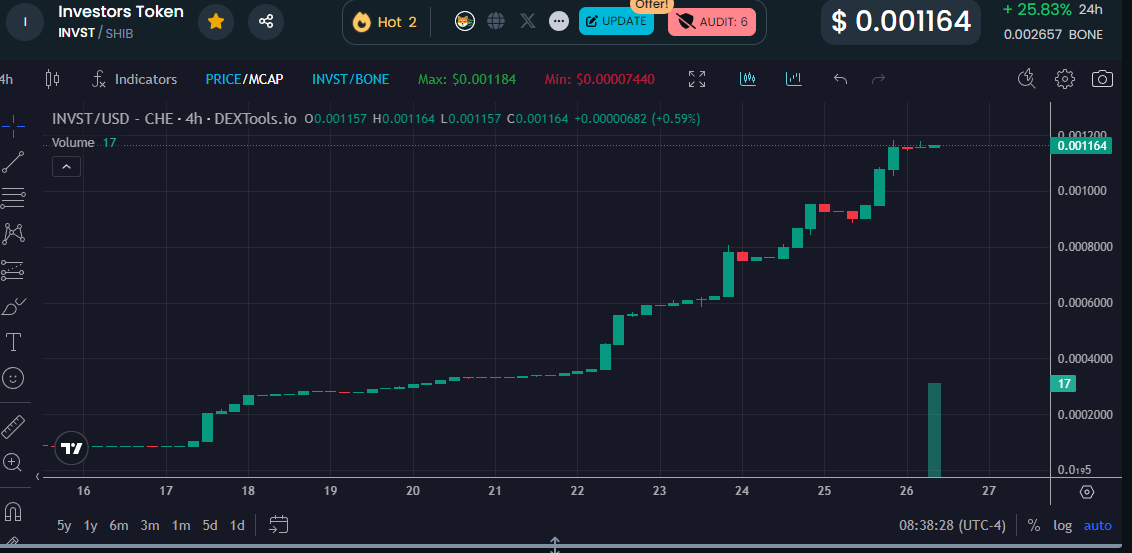Set chart range to 1y

click(x=90, y=526)
